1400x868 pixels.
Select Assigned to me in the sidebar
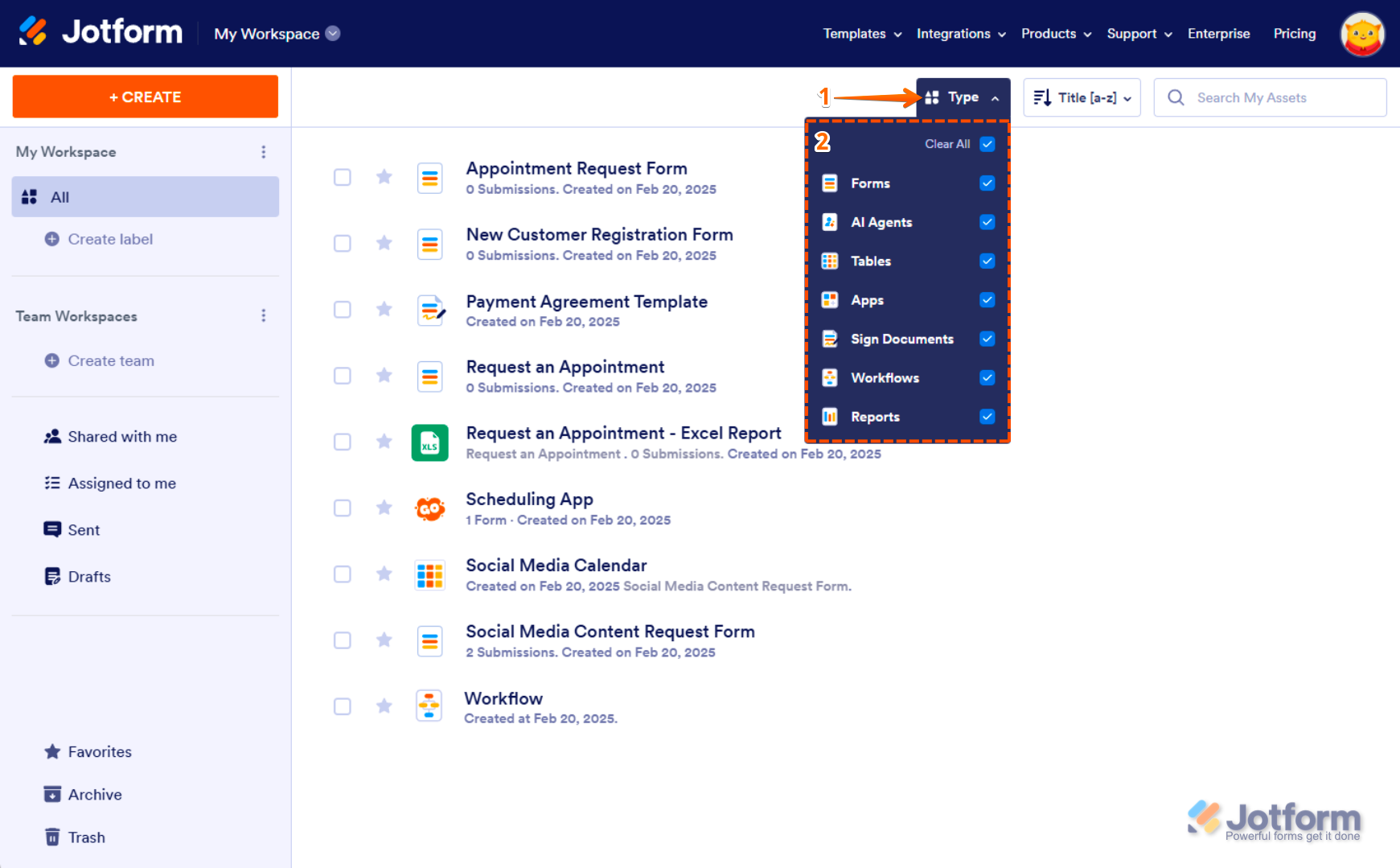(121, 483)
